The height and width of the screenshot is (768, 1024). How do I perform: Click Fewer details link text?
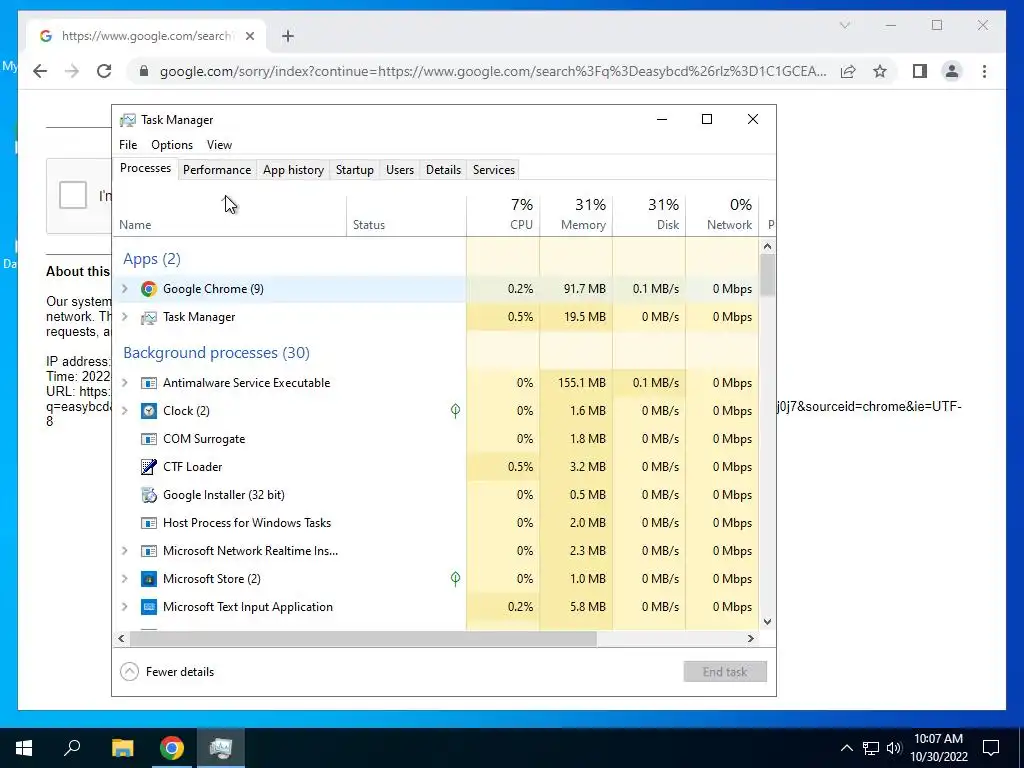[180, 671]
